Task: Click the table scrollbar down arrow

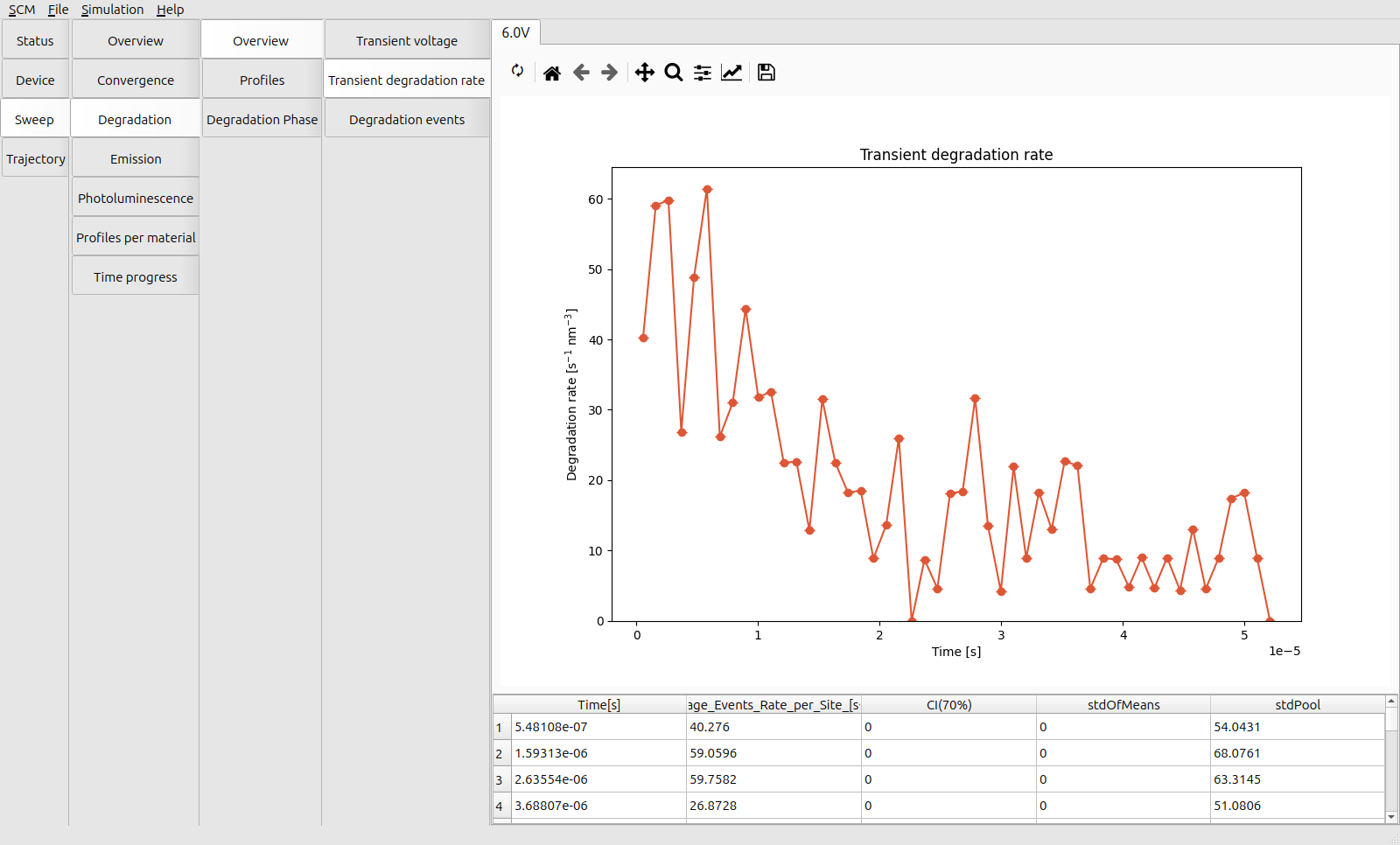Action: [x=1391, y=817]
